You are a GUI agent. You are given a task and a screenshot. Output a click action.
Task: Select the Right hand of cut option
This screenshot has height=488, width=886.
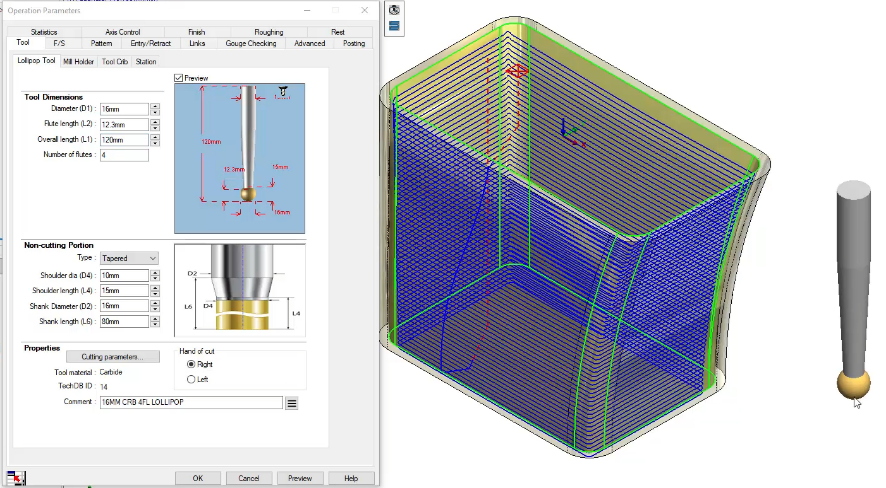[x=191, y=365]
